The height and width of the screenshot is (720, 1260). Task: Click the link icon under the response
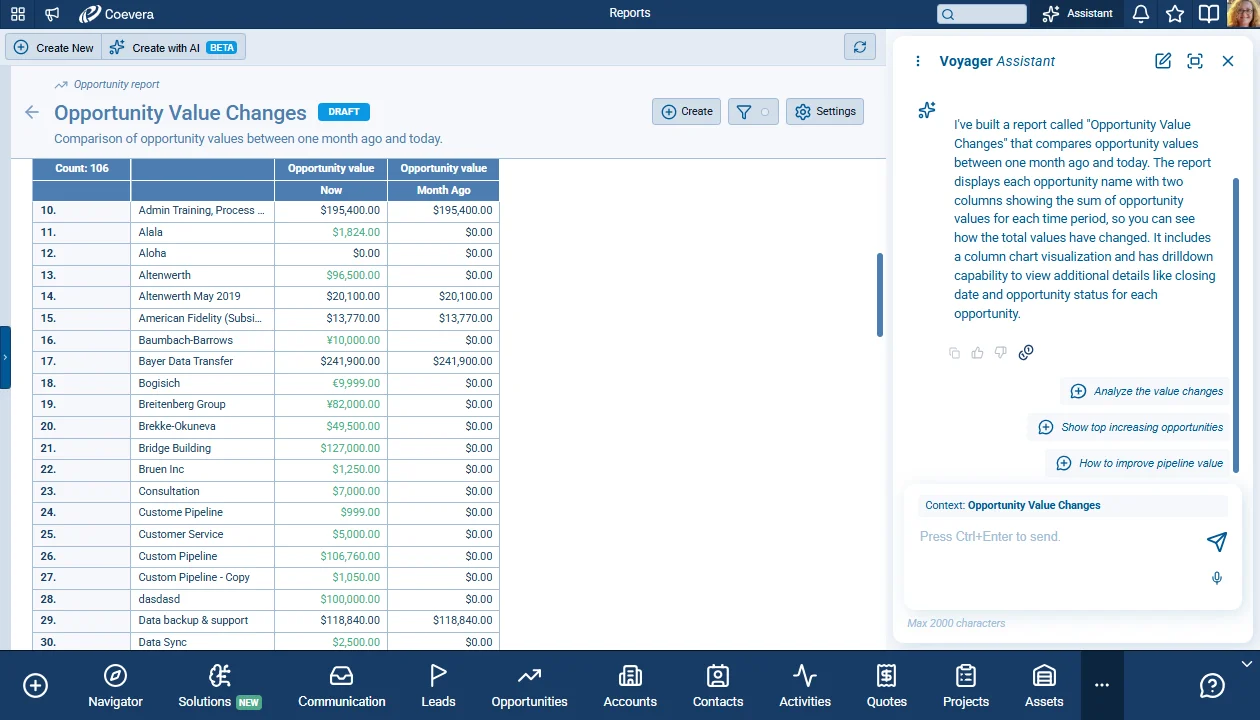tap(1026, 353)
